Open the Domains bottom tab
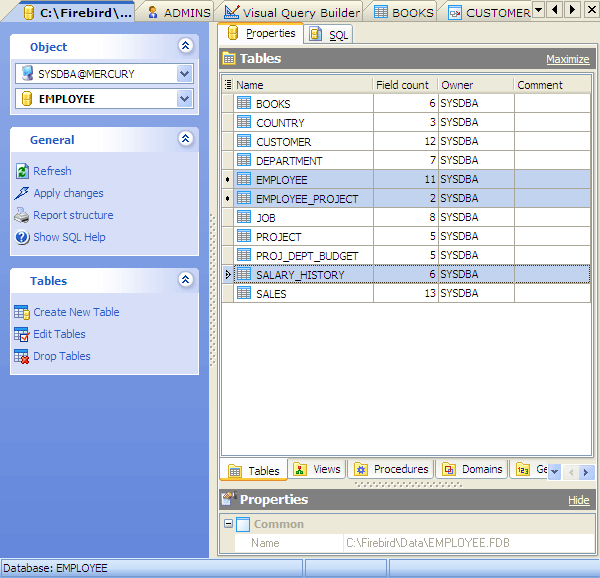Image resolution: width=600 pixels, height=578 pixels. 472,469
